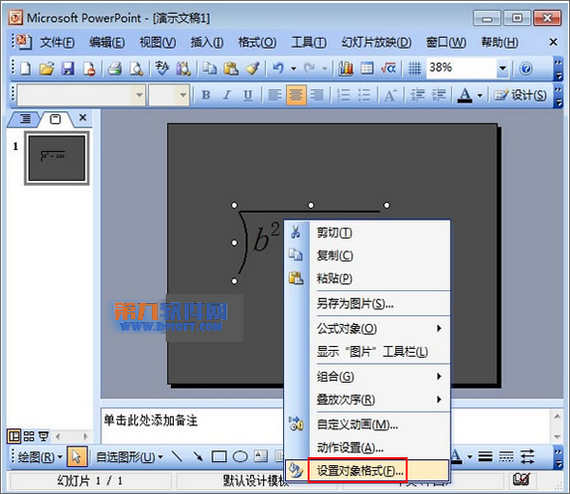This screenshot has height=494, width=570.
Task: Toggle bulleted list formatting
Action: click(x=365, y=95)
